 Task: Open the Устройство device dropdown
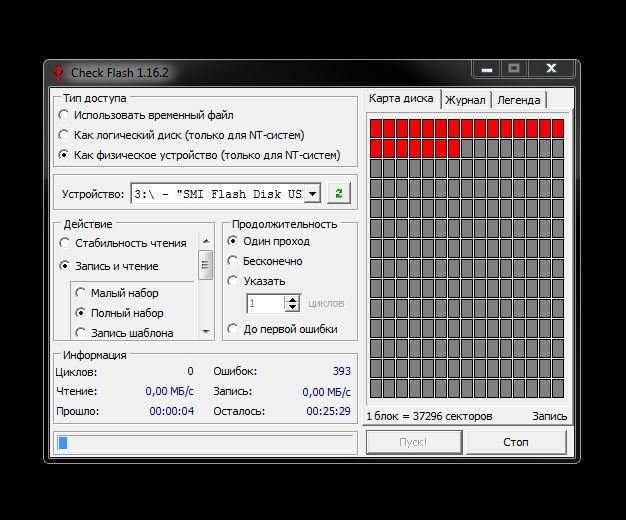click(313, 194)
